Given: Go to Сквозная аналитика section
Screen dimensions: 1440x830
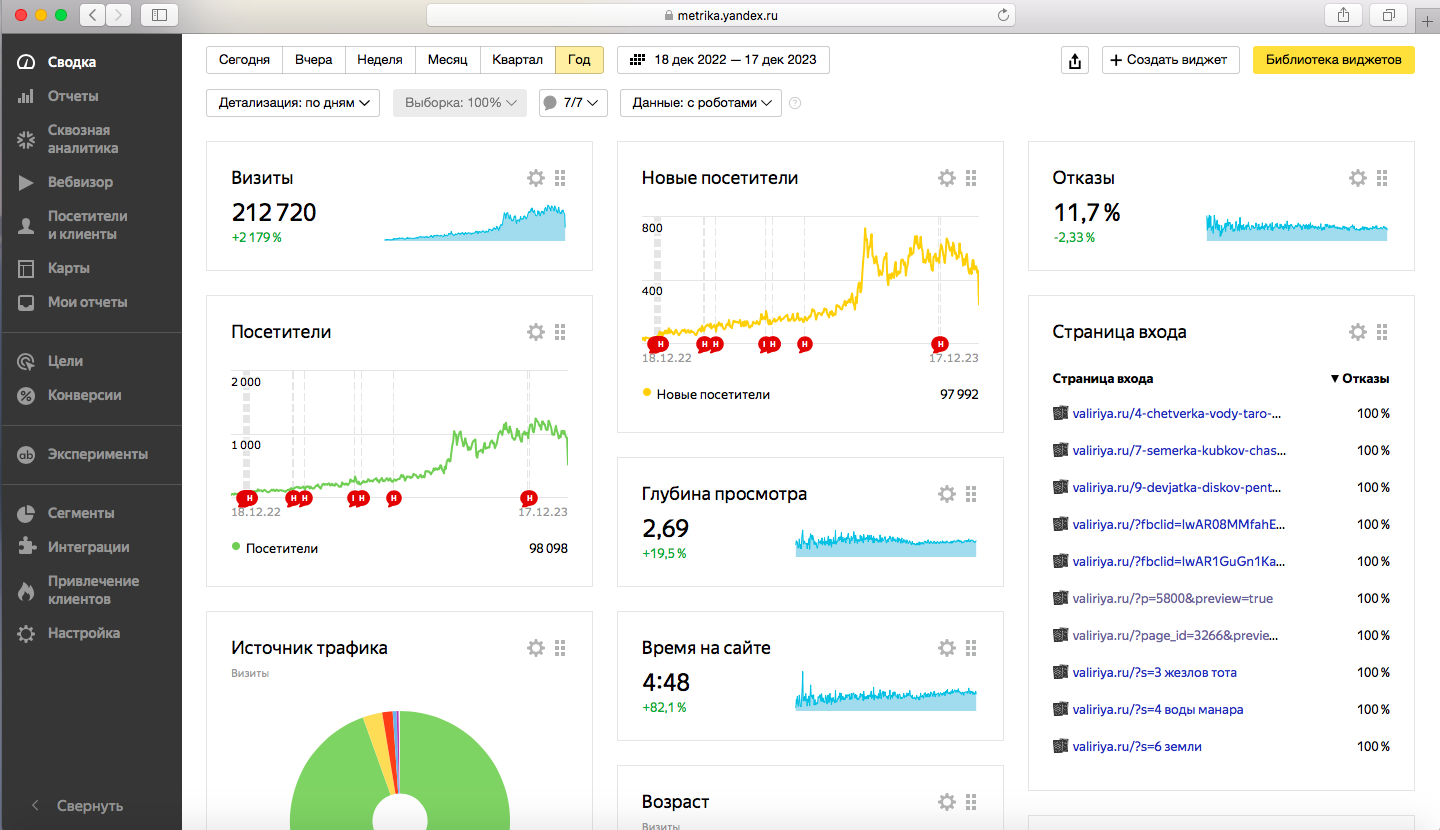Looking at the screenshot, I should (83, 139).
